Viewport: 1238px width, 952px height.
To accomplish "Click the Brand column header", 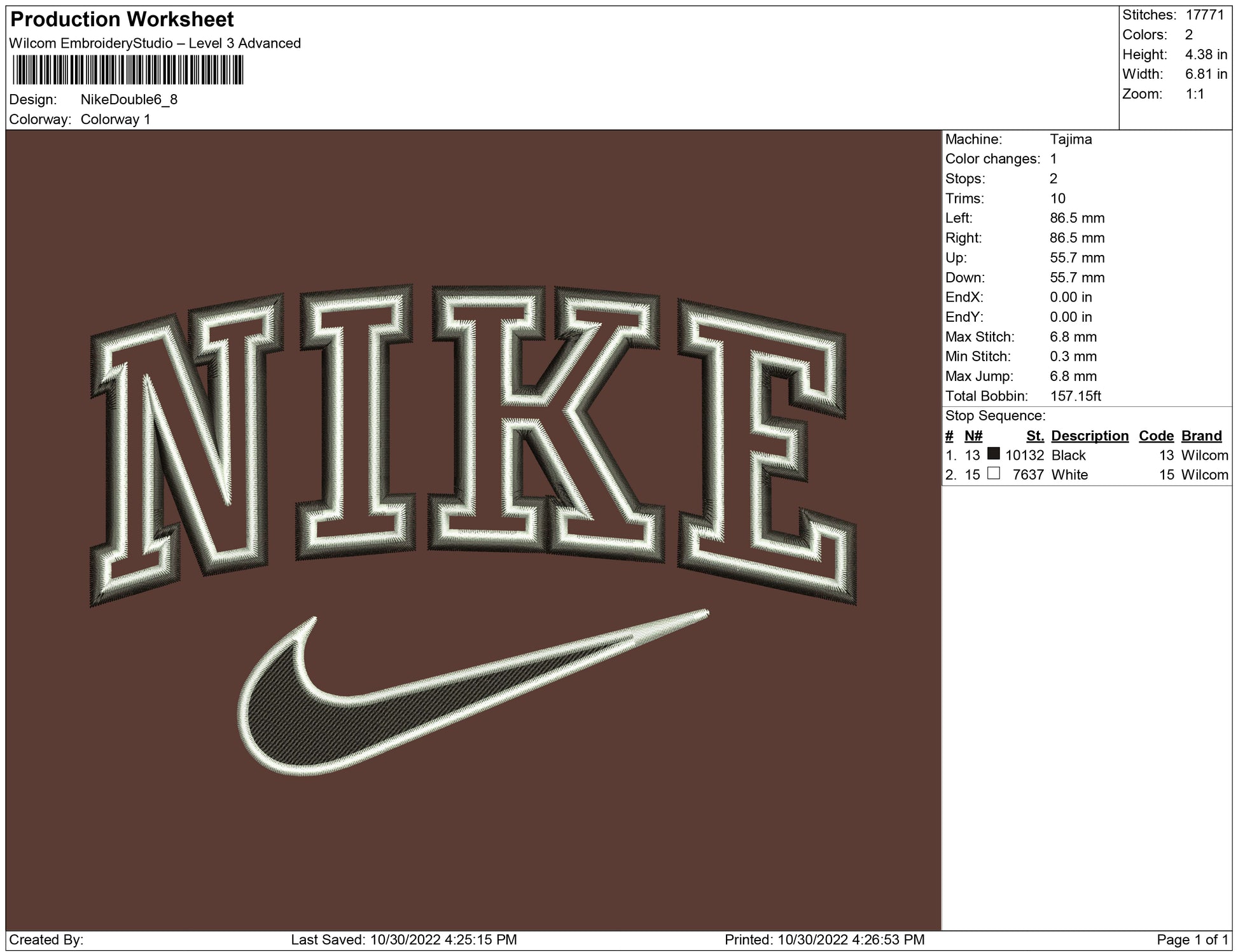I will coord(1201,436).
